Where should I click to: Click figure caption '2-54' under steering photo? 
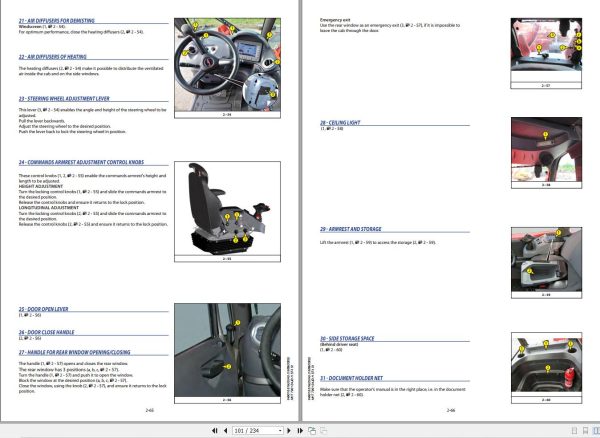point(227,115)
